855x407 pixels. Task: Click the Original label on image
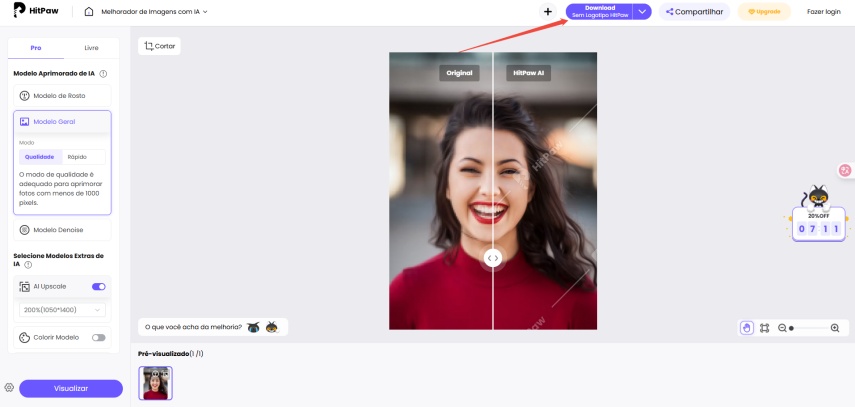[x=459, y=73]
